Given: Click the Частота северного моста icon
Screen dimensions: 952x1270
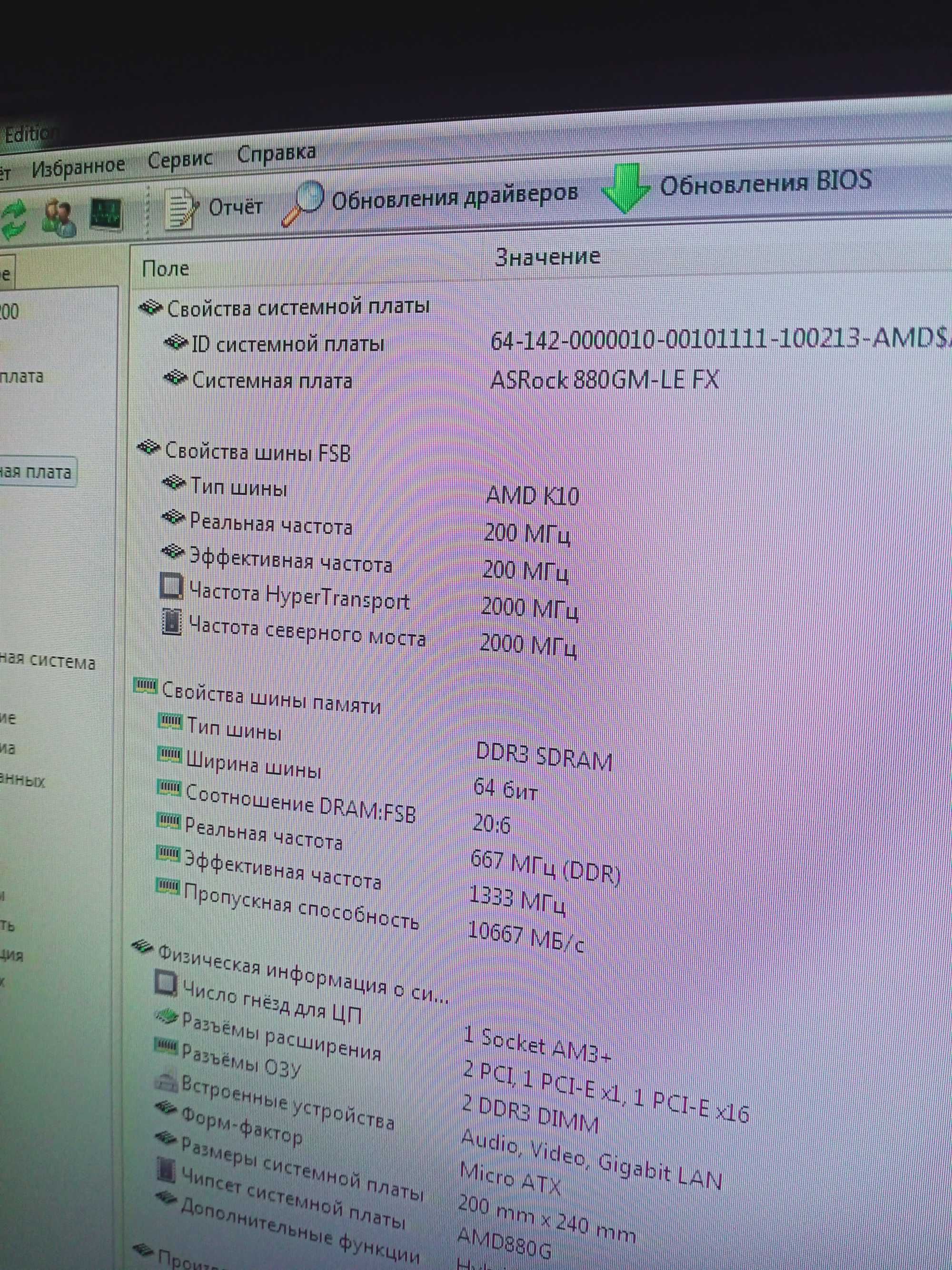Looking at the screenshot, I should click(x=171, y=623).
